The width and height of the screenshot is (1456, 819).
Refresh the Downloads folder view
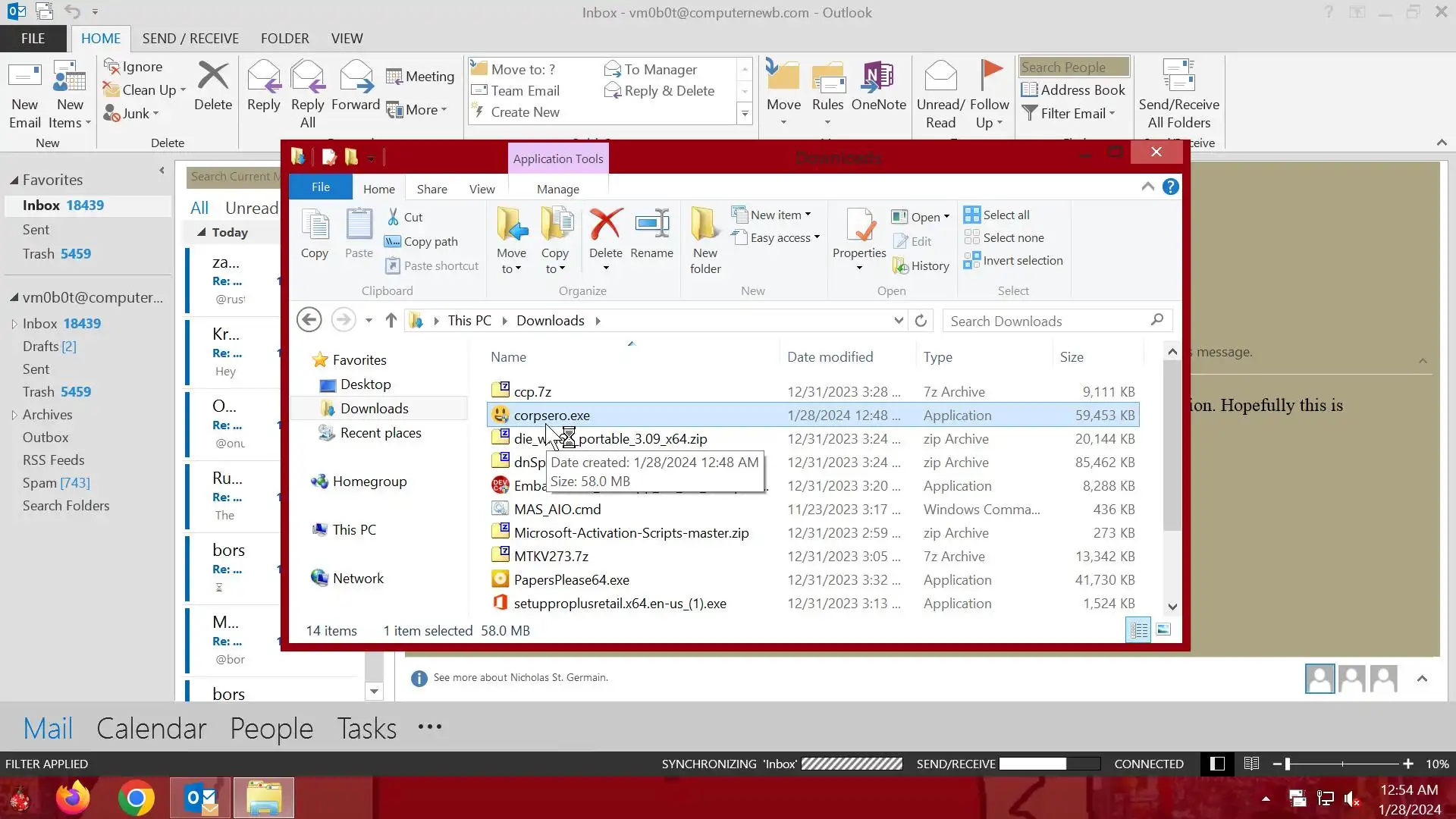click(x=921, y=321)
